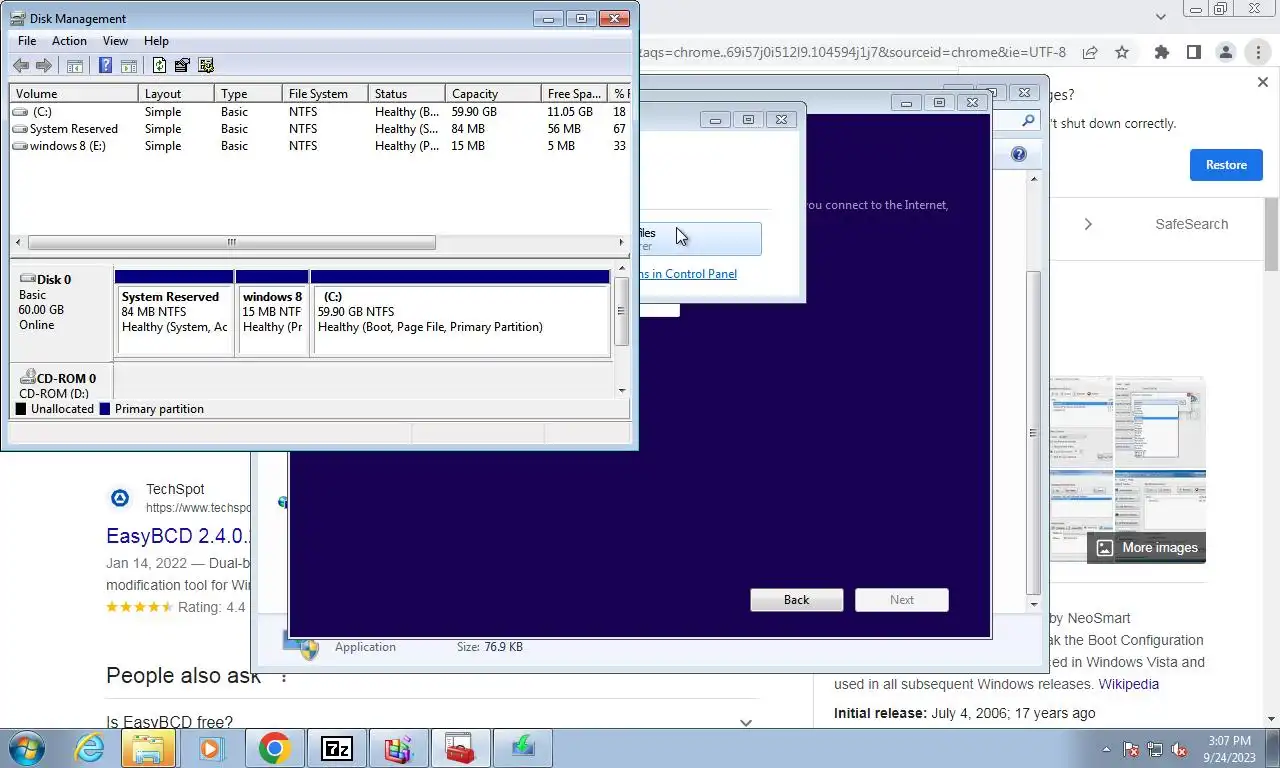1280x768 pixels.
Task: Switch to Google Chrome on the taskbar
Action: pyautogui.click(x=274, y=749)
